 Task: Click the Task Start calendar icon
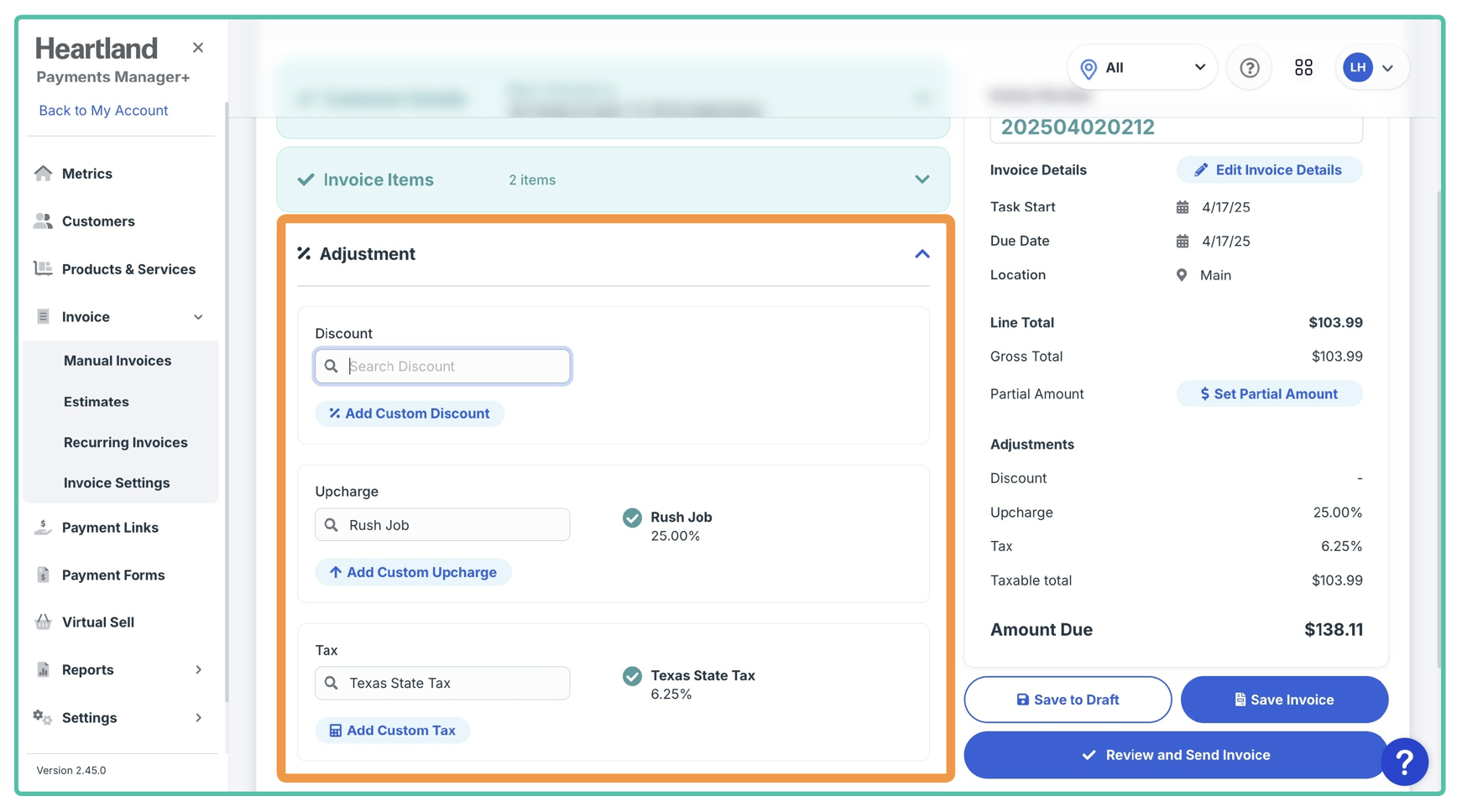pos(1182,207)
